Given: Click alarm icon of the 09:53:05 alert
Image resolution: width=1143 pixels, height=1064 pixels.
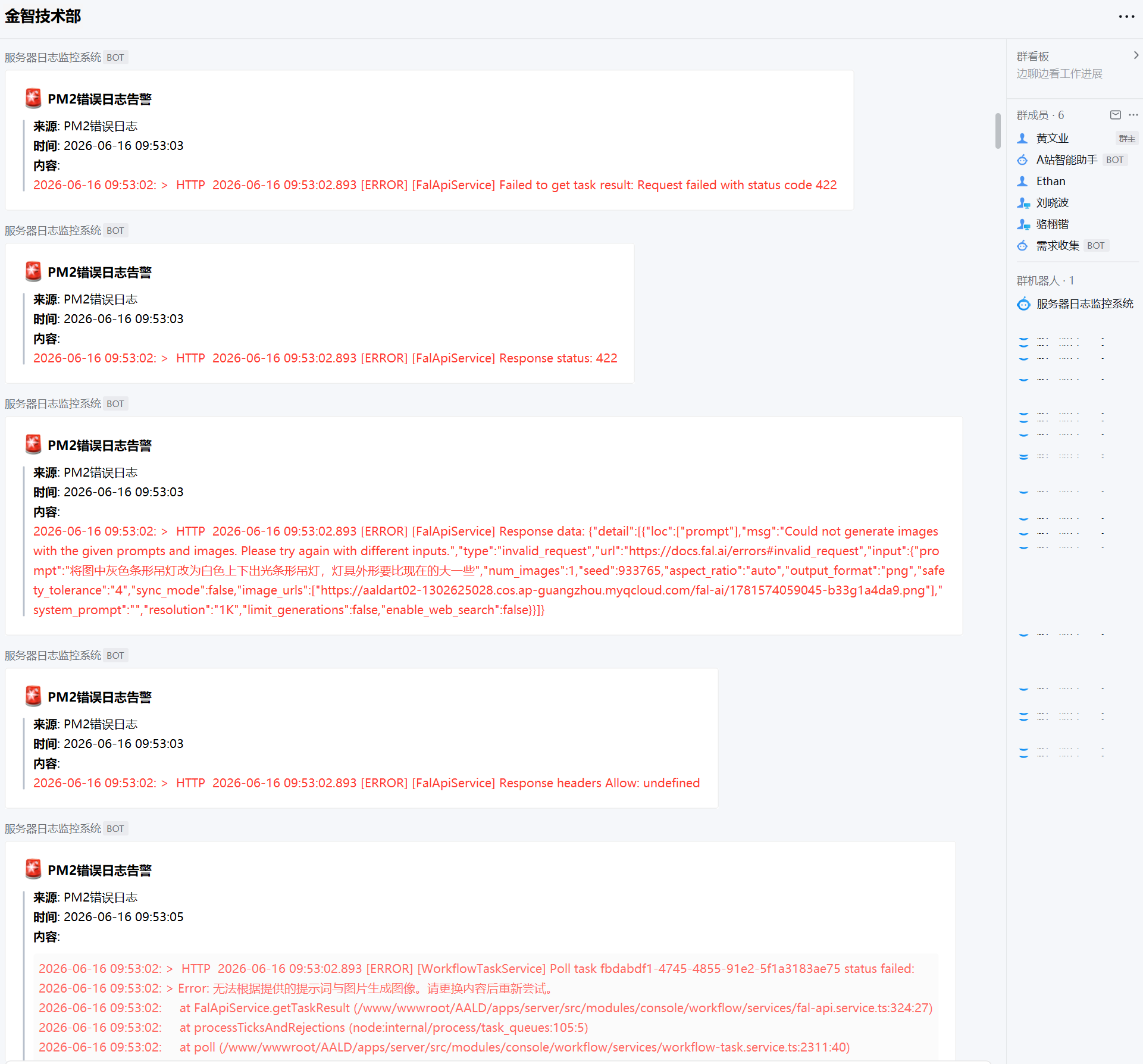Looking at the screenshot, I should click(x=33, y=870).
